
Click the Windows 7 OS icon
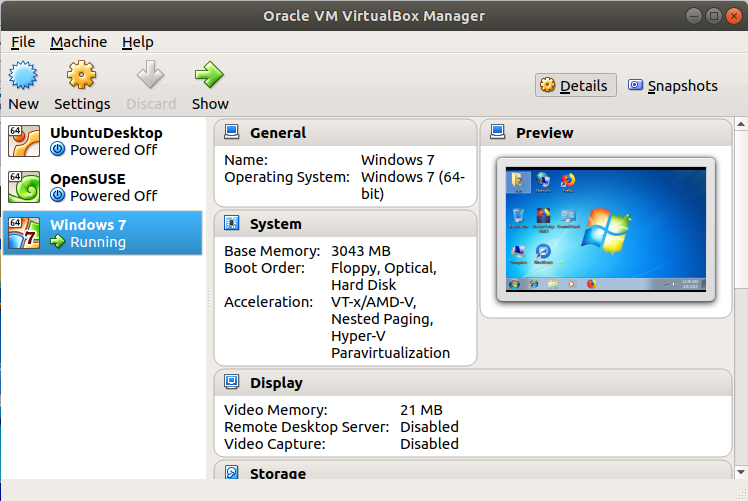click(24, 233)
